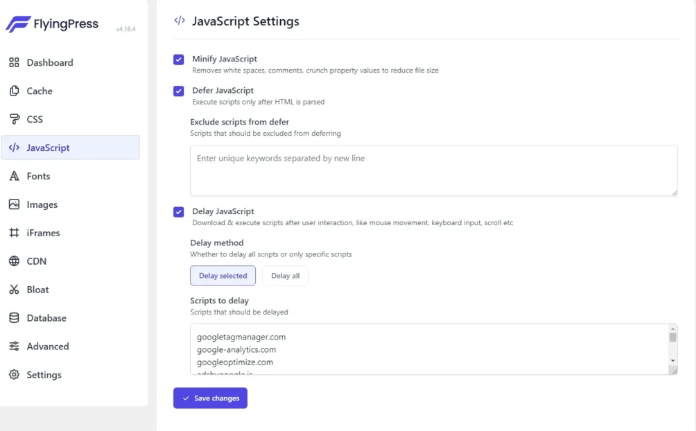Image resolution: width=696 pixels, height=431 pixels.
Task: Toggle the Defer JavaScript checkbox
Action: pos(179,91)
